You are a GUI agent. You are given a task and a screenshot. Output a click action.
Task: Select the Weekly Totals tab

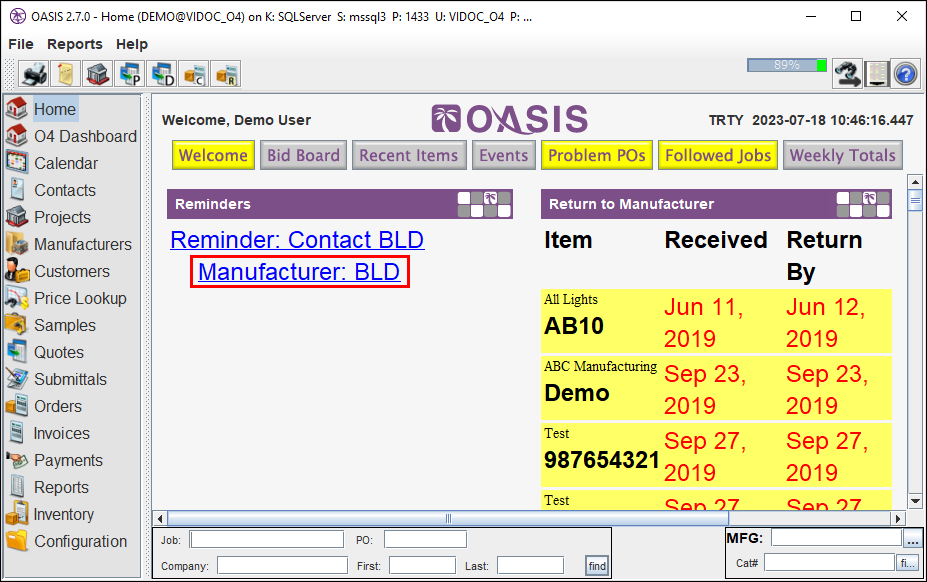[x=843, y=155]
